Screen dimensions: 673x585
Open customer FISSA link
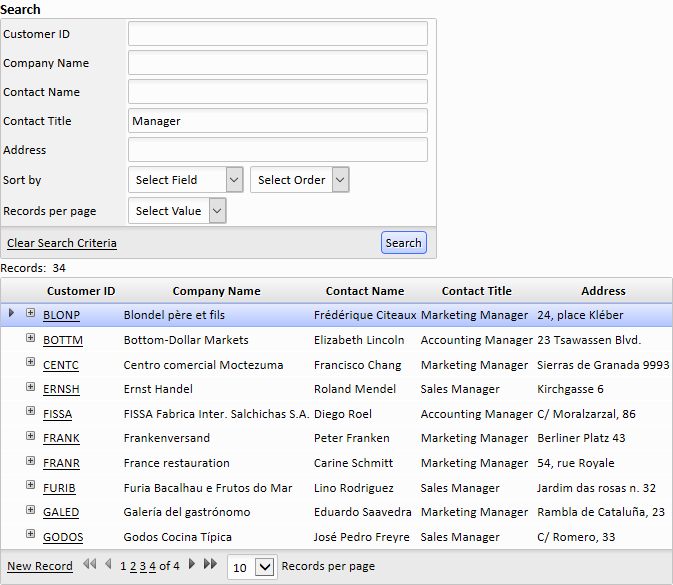pos(58,414)
